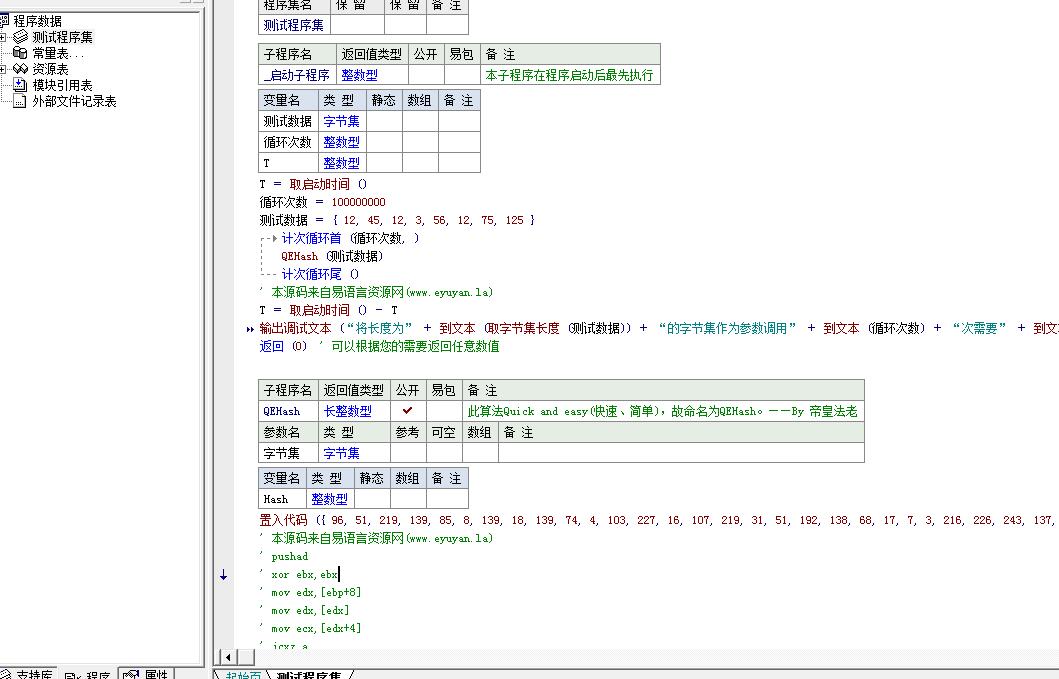Toggle 静态 cell for Hash variable
This screenshot has width=1059, height=679.
click(x=372, y=499)
